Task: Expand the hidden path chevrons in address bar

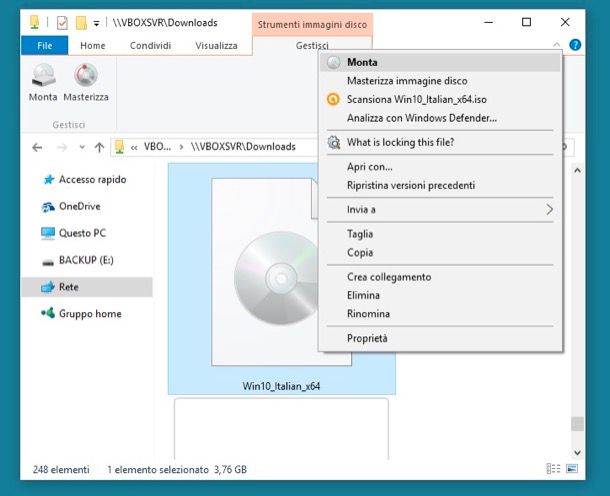Action: [134, 147]
